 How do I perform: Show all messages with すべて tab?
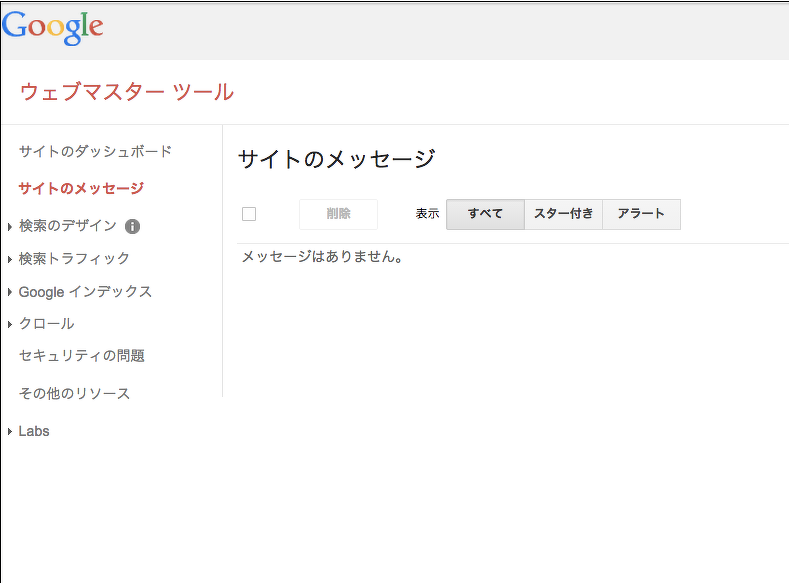(x=485, y=214)
